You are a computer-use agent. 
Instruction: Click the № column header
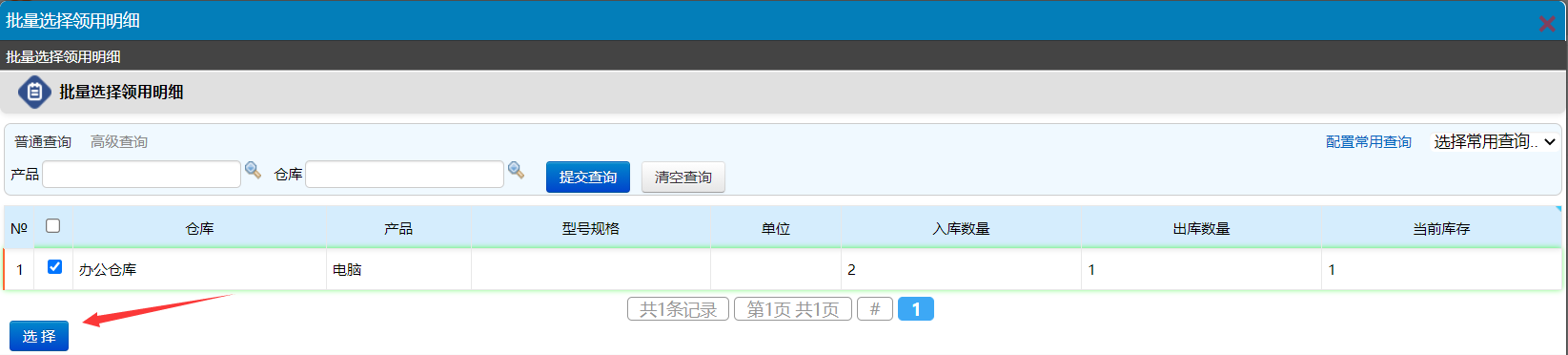19,228
